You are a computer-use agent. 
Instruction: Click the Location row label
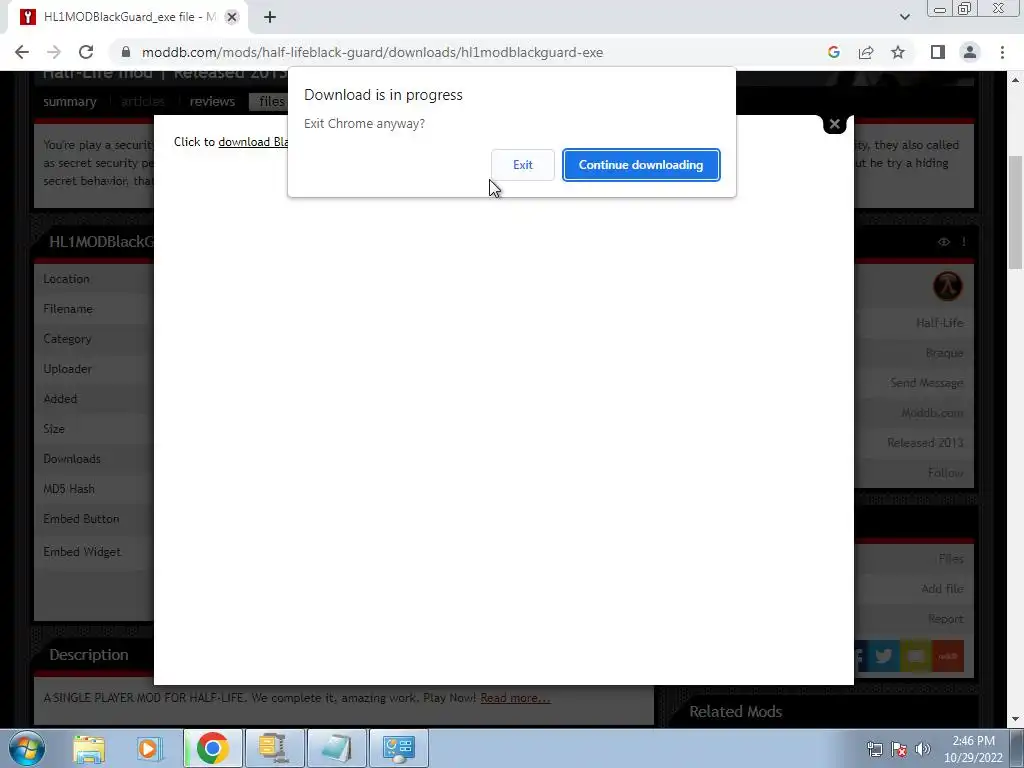pos(66,279)
